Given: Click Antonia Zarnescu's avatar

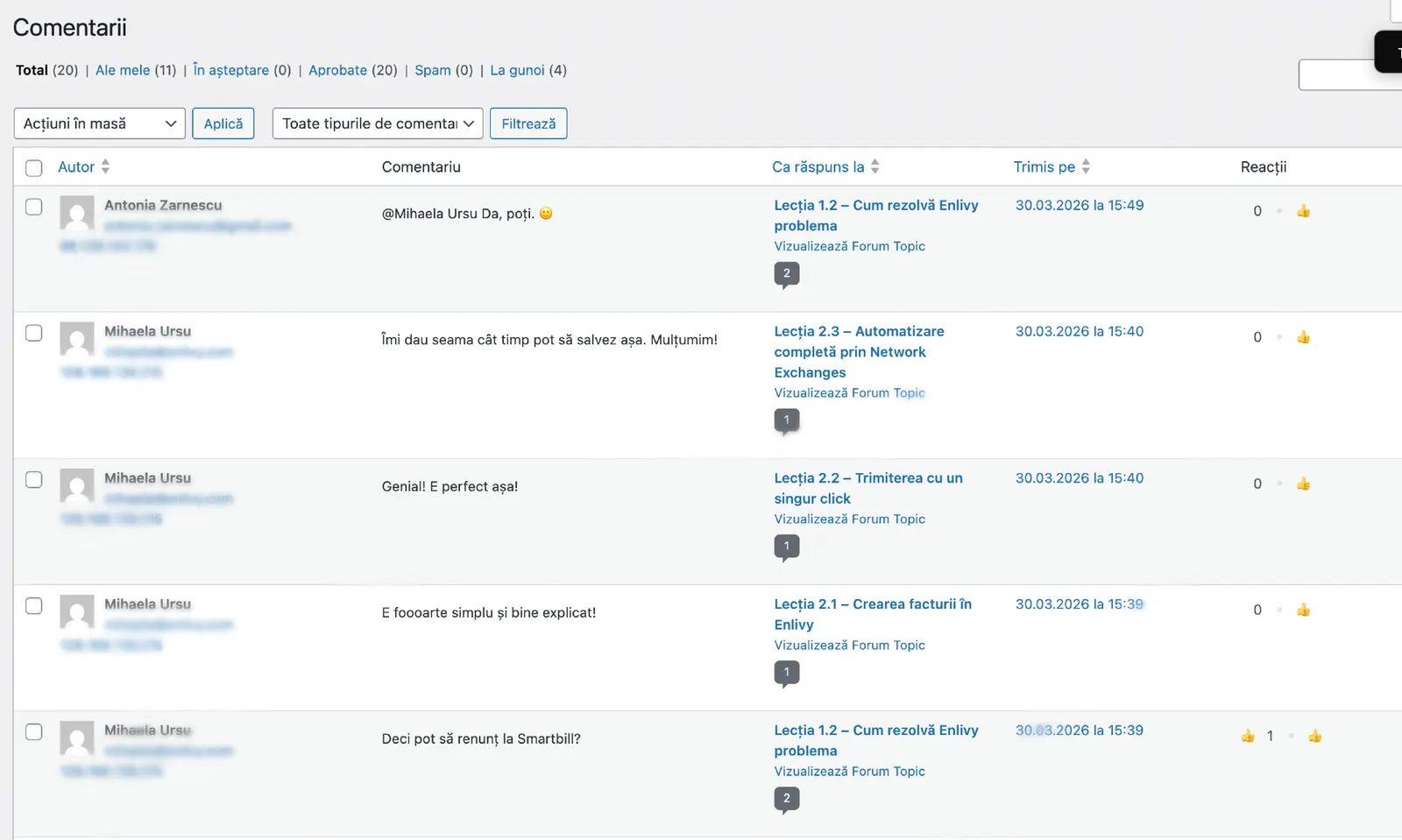Looking at the screenshot, I should (77, 213).
